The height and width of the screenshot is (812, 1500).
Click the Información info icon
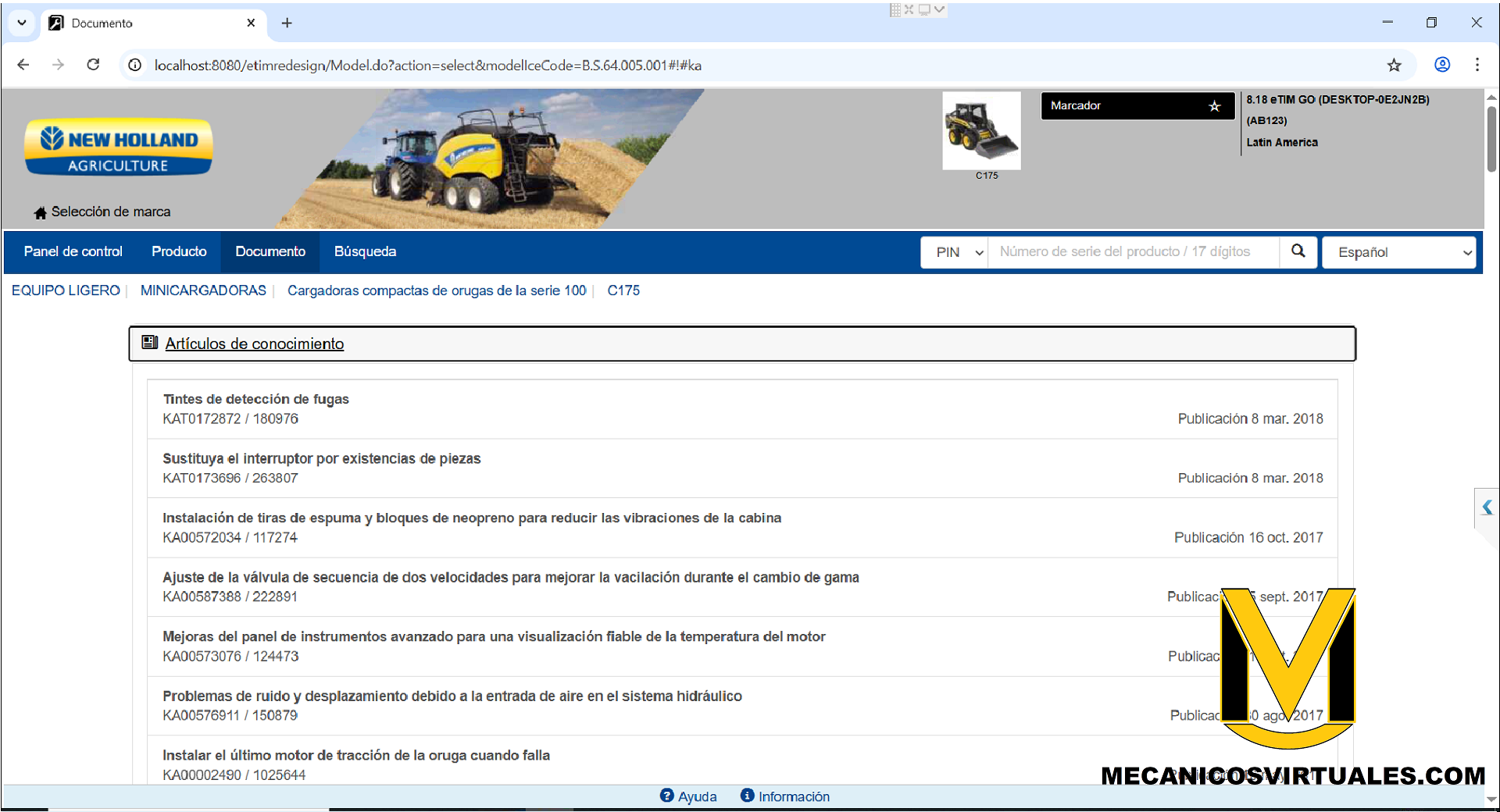point(747,796)
